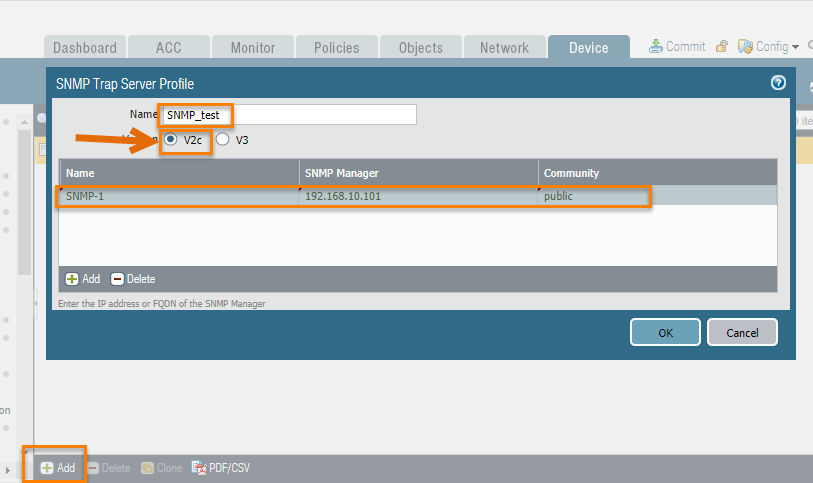Open help for SNMP Trap Server Profile

pyautogui.click(x=778, y=82)
